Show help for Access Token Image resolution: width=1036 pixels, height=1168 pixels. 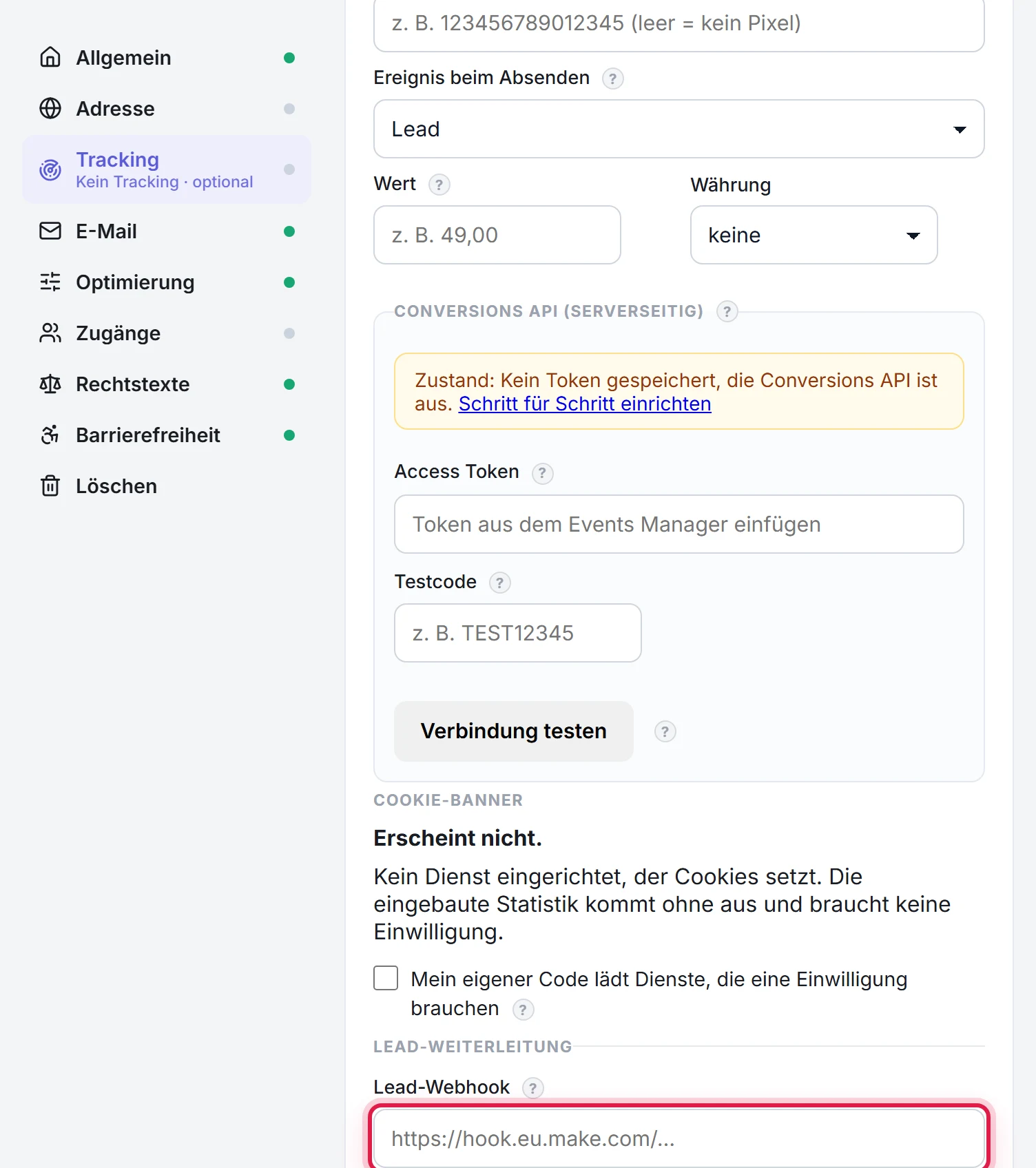542,472
